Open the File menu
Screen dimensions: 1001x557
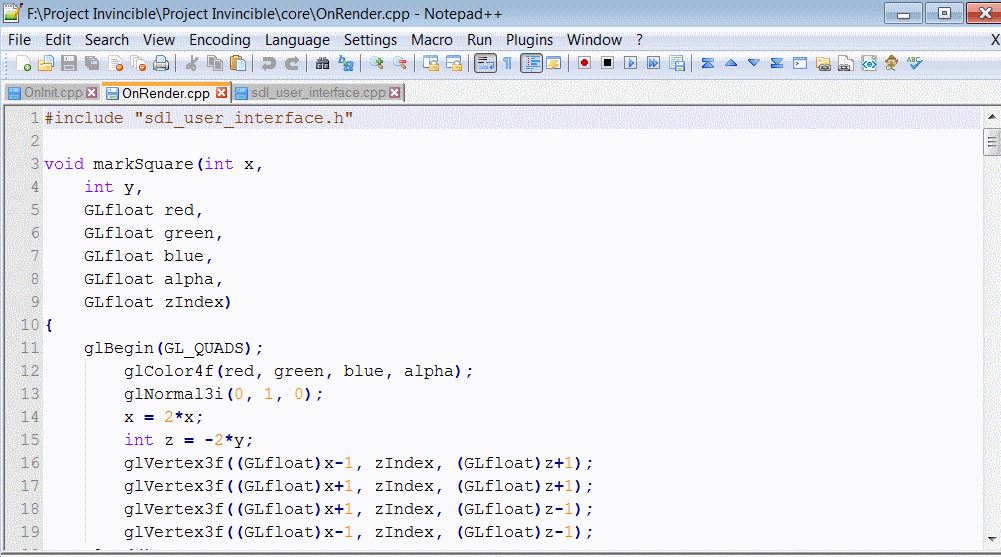pos(19,40)
